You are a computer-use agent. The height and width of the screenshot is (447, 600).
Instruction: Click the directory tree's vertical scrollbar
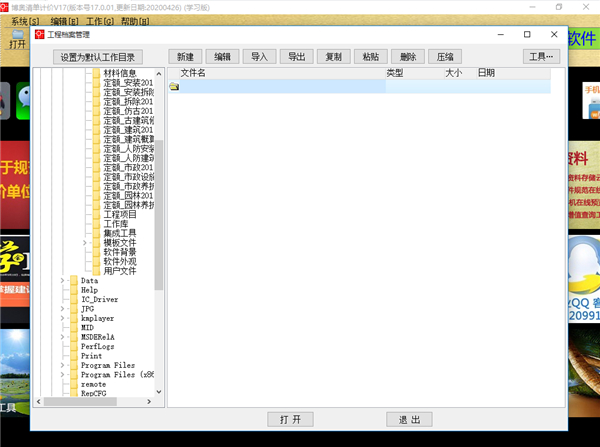tap(158, 200)
